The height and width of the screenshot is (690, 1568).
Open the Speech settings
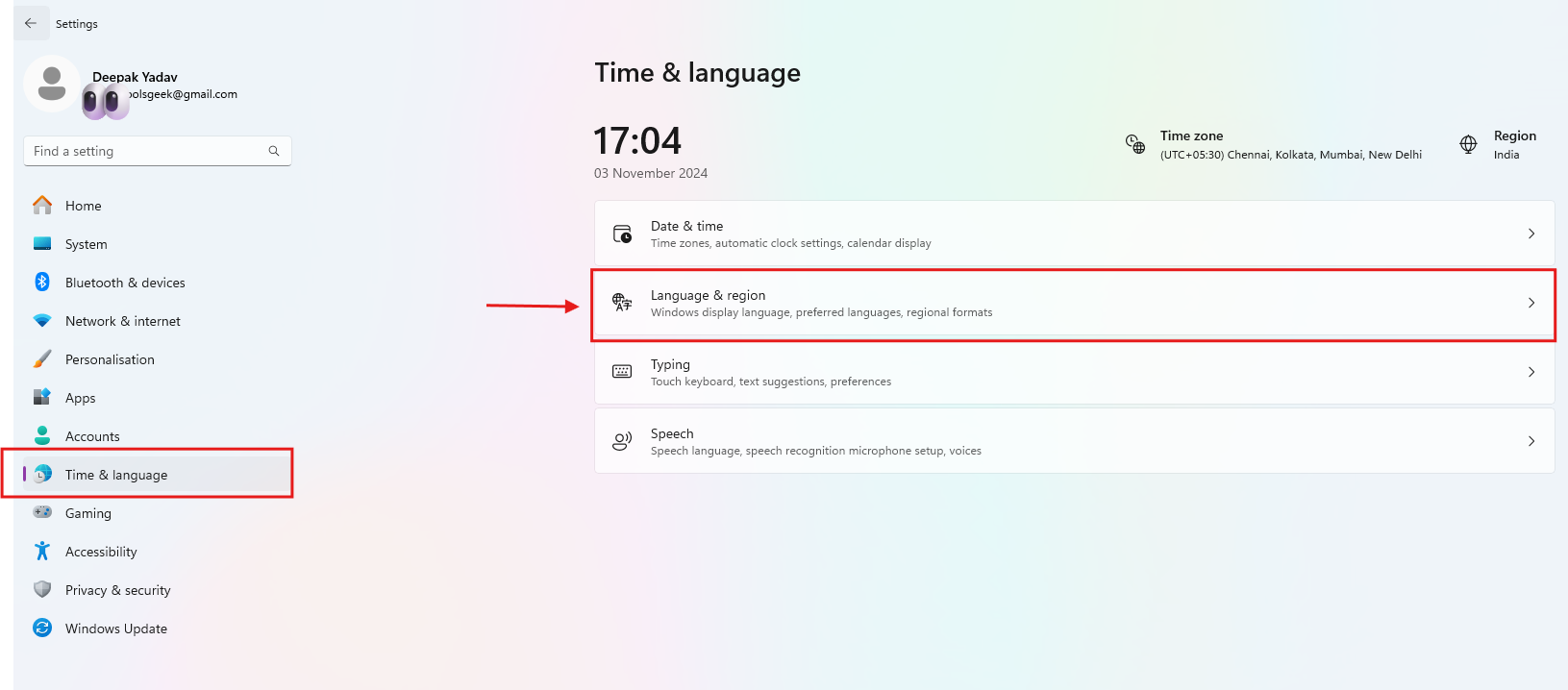(x=1074, y=441)
